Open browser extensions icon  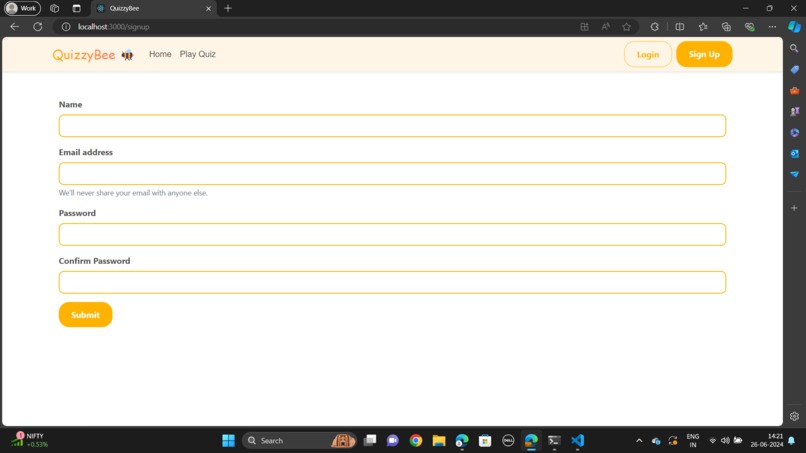tap(654, 27)
